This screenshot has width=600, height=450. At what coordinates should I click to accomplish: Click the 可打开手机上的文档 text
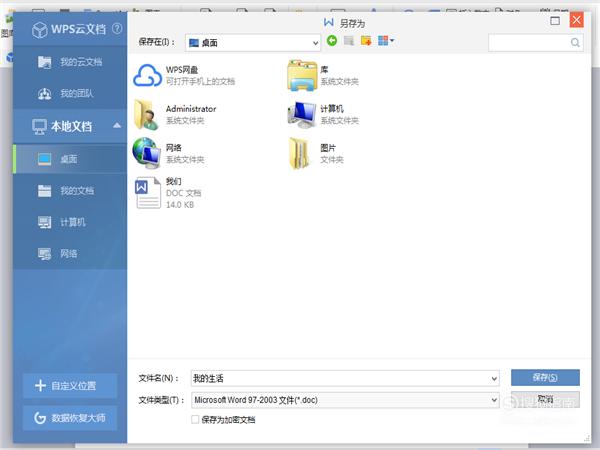[x=200, y=81]
